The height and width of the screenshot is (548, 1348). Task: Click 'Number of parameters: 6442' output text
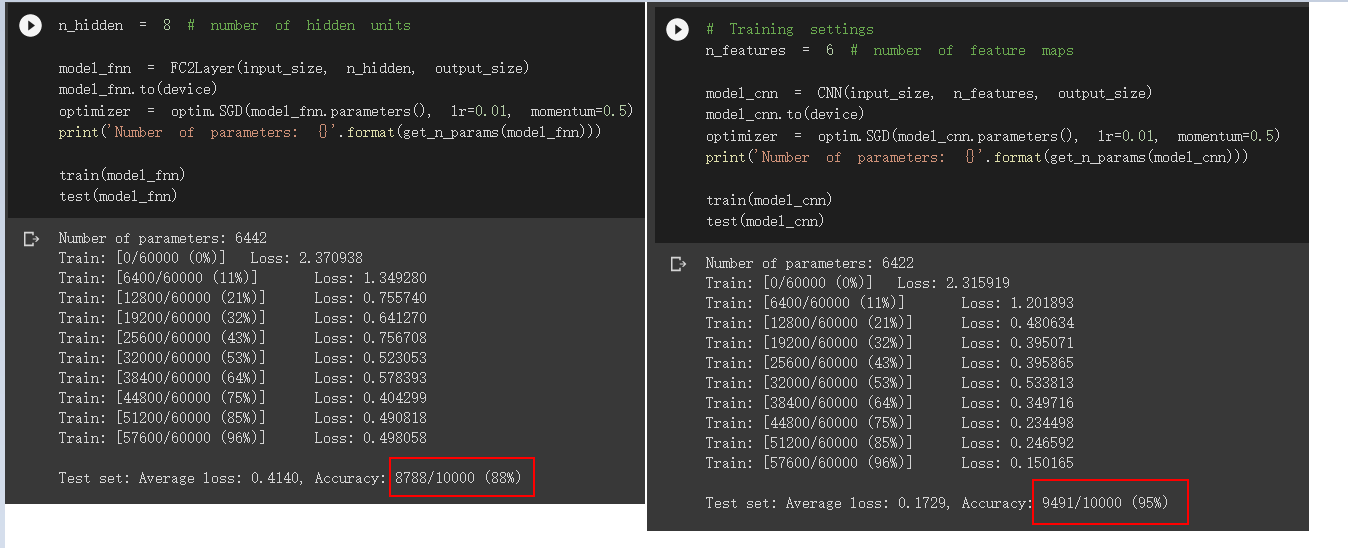(x=163, y=238)
